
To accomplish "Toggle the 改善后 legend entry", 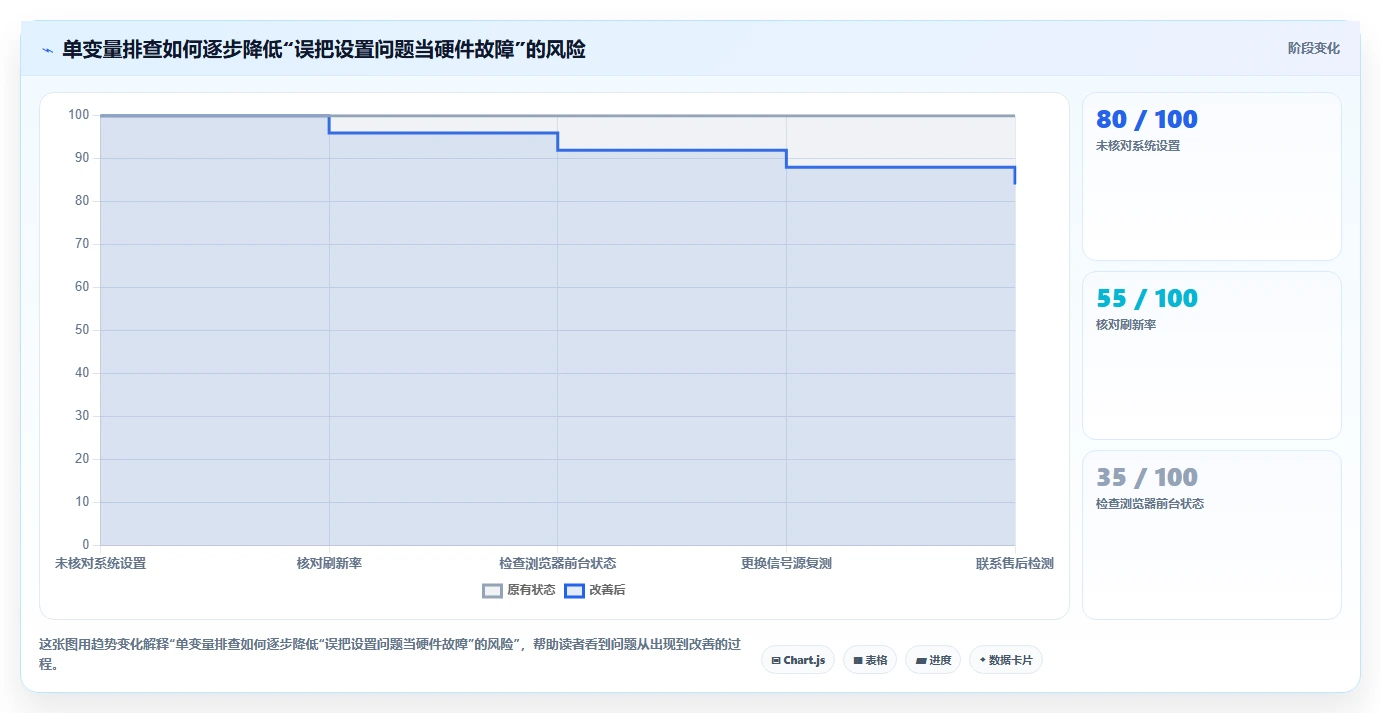I will tap(595, 590).
